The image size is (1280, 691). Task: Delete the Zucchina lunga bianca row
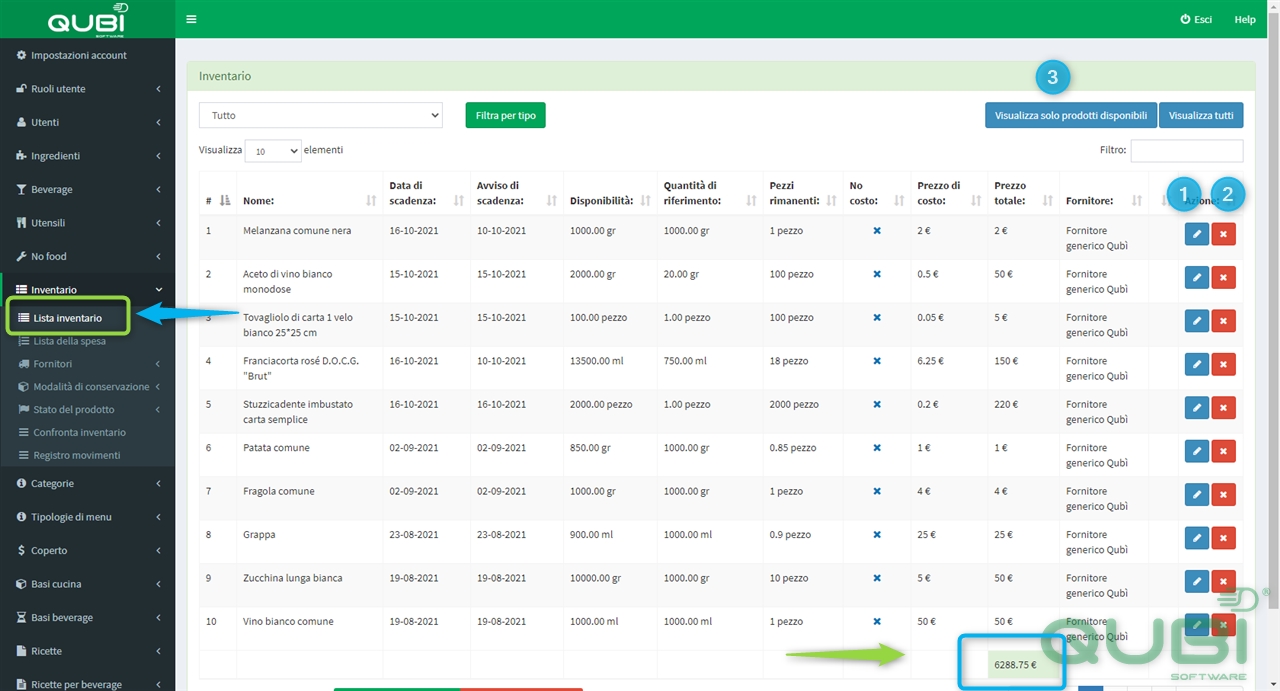pos(1223,582)
